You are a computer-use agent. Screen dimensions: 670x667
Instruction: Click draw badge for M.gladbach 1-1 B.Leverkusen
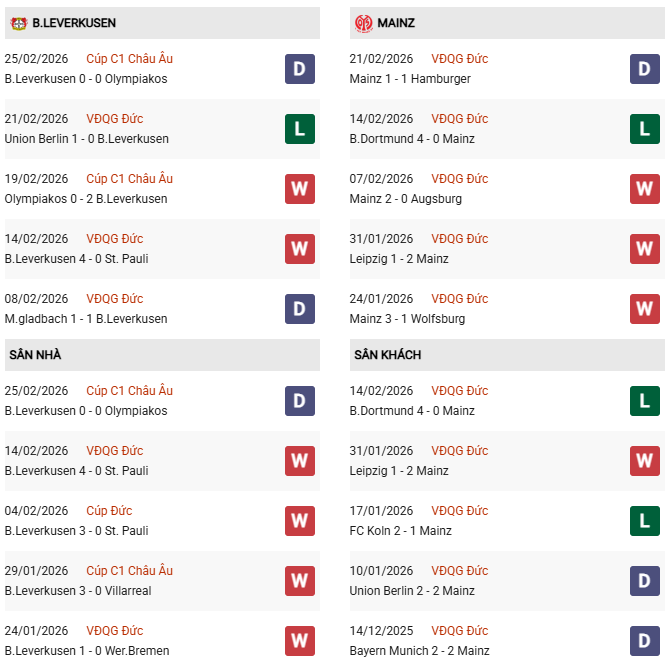299,309
